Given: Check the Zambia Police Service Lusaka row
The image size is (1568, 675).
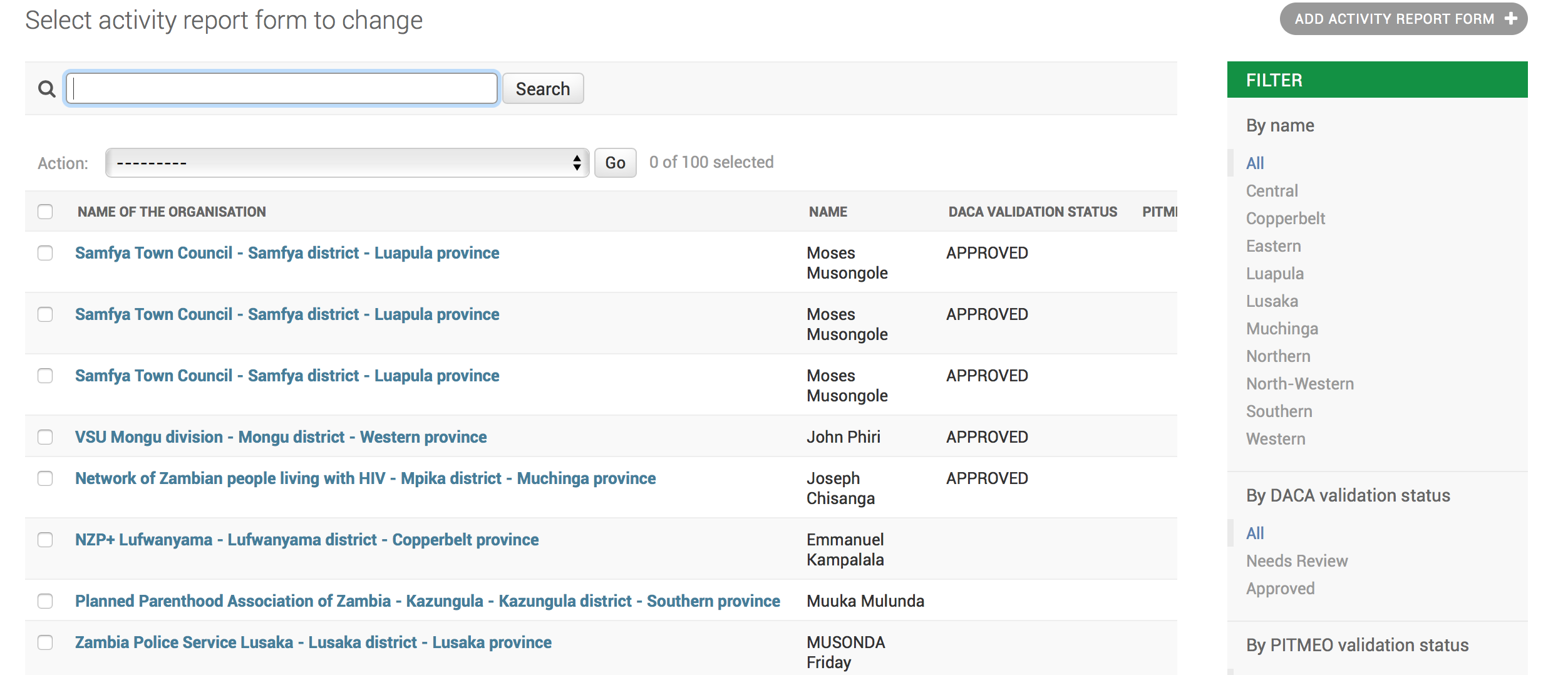Looking at the screenshot, I should [44, 642].
